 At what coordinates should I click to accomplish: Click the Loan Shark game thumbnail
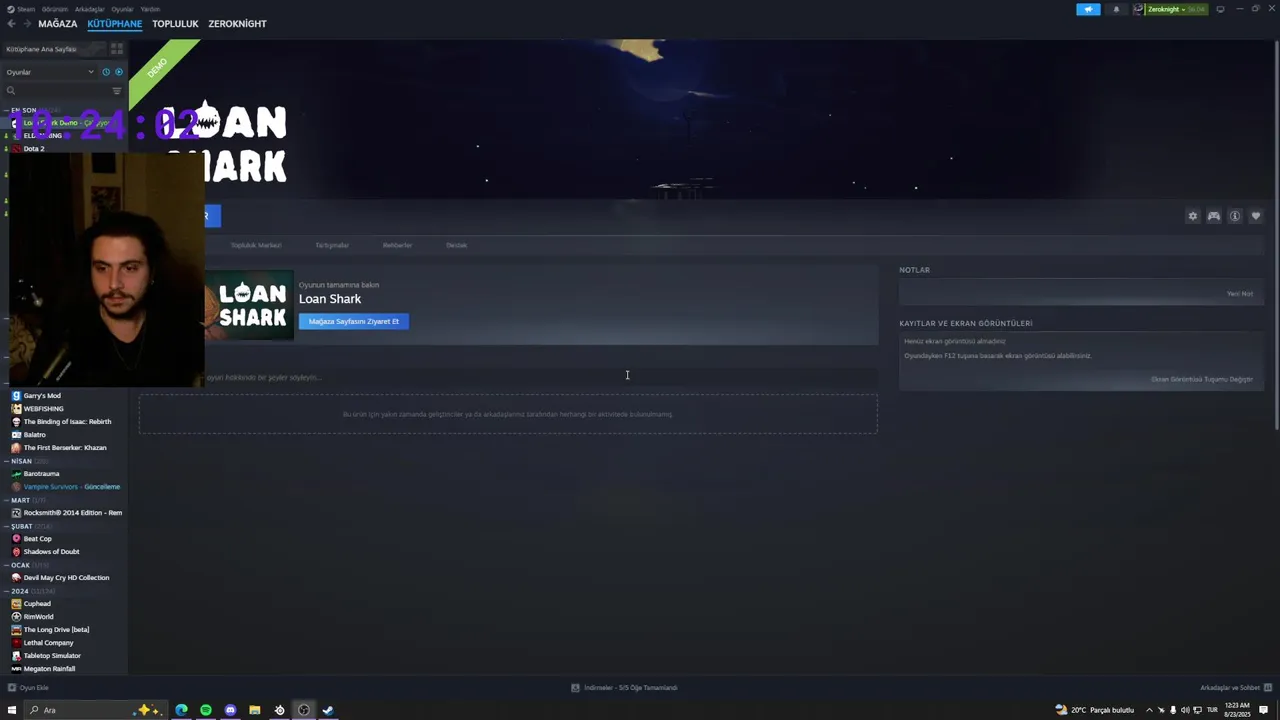click(249, 305)
